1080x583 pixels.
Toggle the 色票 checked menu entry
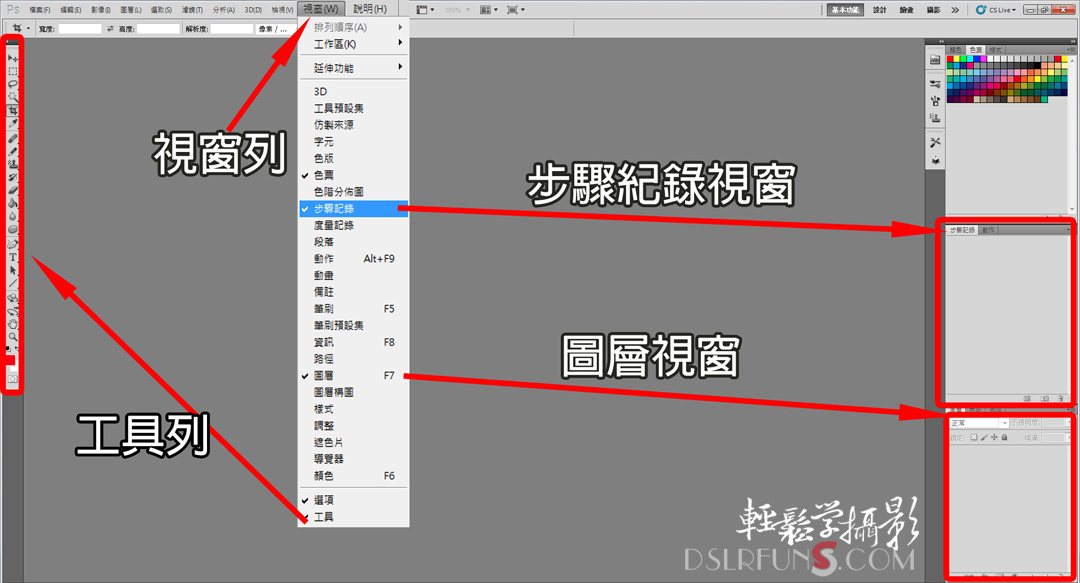[323, 175]
